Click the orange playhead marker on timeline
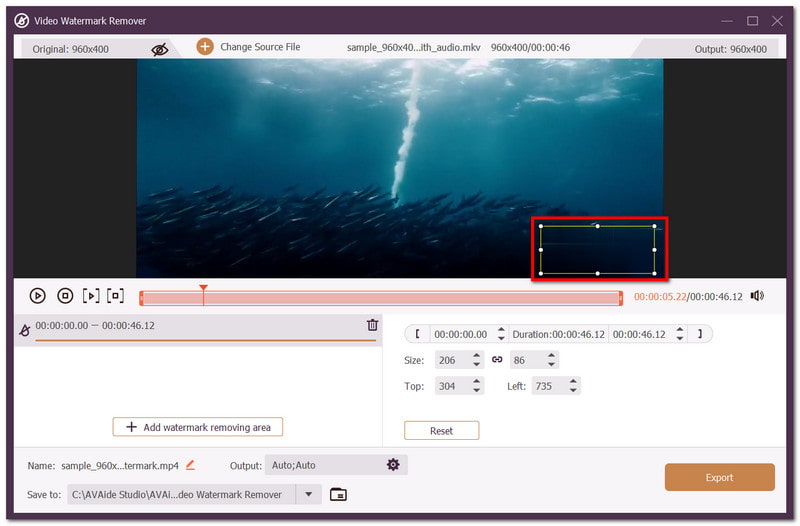Screen dimensions: 800x526 204,289
